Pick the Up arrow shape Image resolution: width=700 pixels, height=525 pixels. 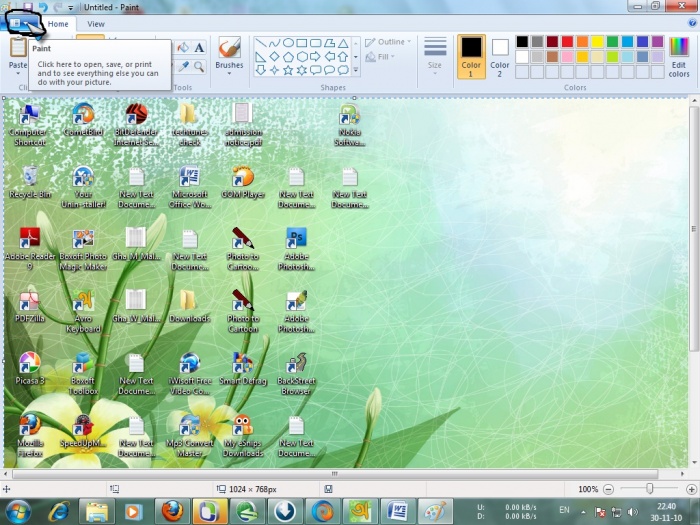pyautogui.click(x=343, y=57)
